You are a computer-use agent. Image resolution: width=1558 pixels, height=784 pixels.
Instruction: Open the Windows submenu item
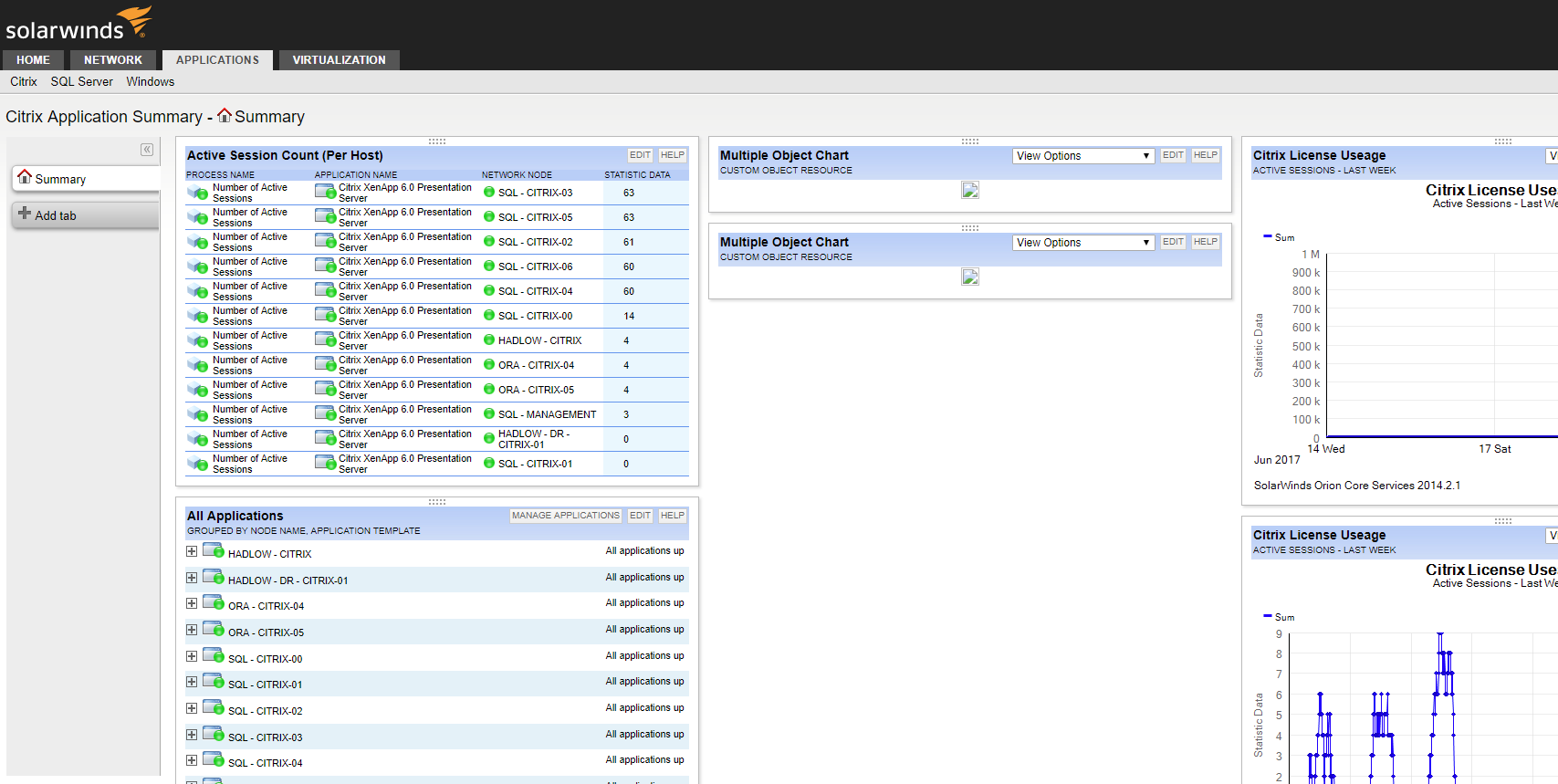(x=151, y=81)
